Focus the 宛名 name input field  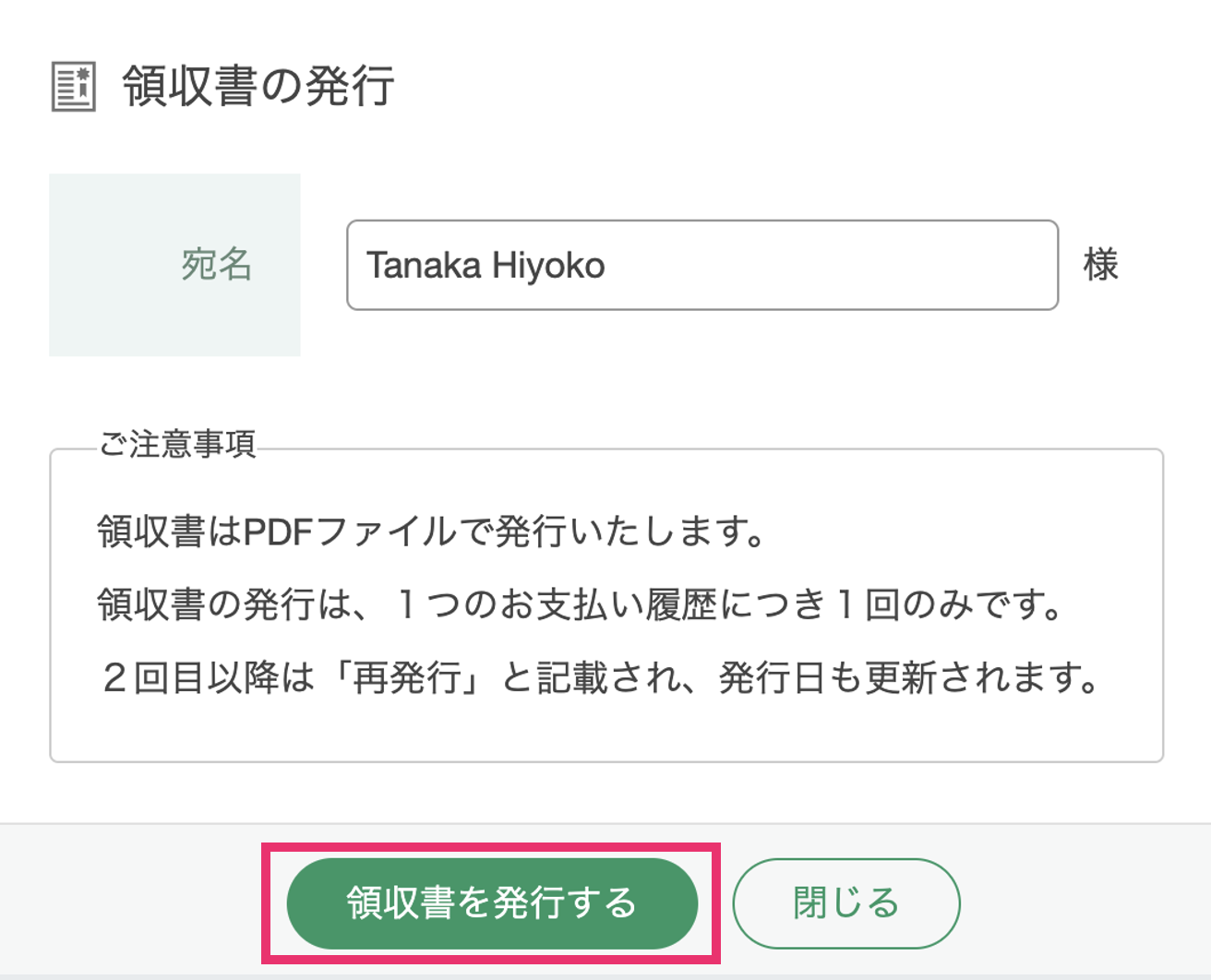point(702,265)
